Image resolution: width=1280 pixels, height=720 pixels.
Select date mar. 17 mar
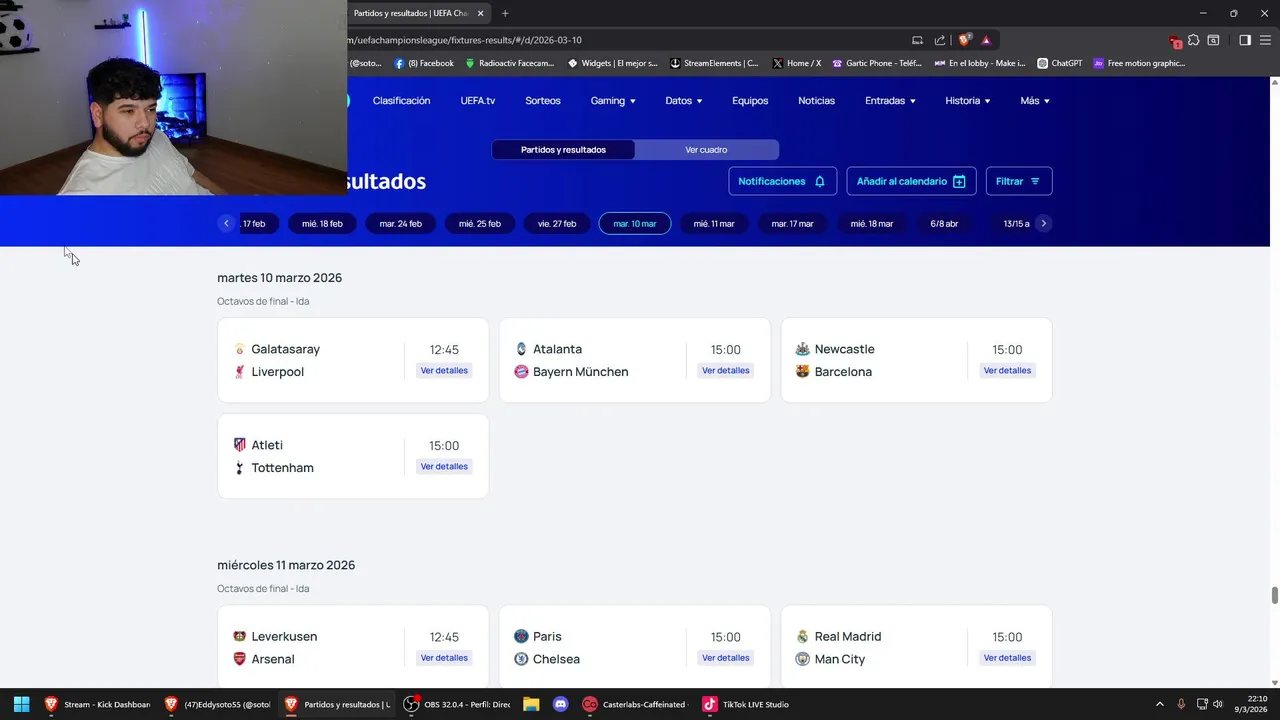[792, 224]
